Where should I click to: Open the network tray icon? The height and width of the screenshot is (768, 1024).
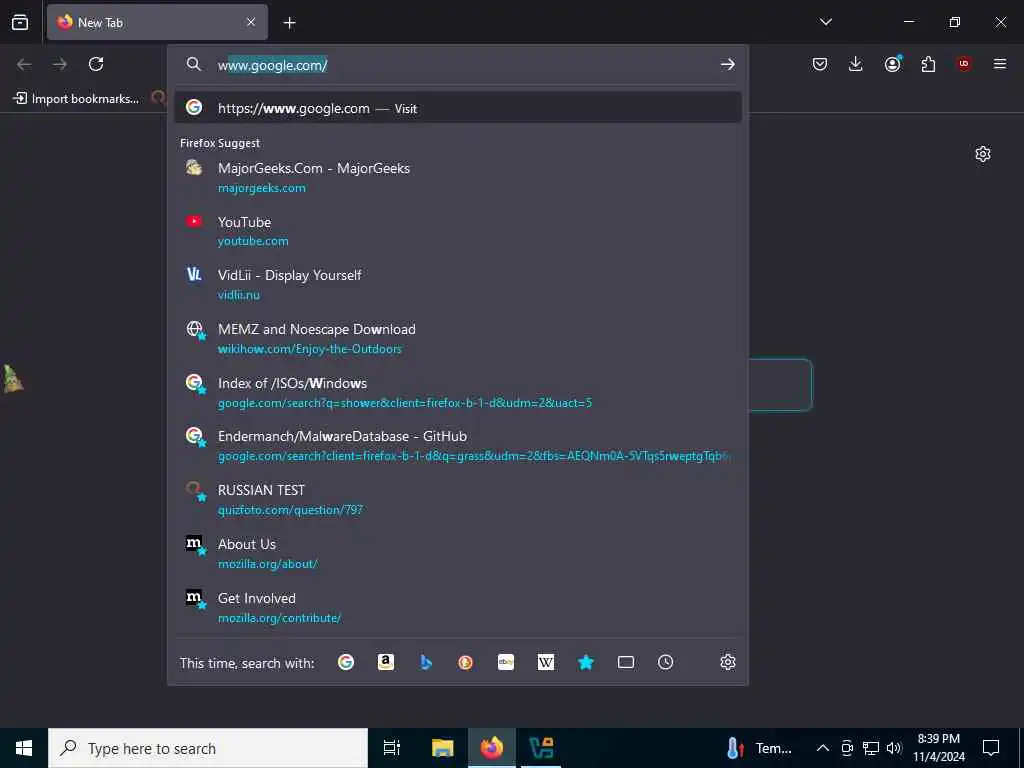tap(871, 748)
